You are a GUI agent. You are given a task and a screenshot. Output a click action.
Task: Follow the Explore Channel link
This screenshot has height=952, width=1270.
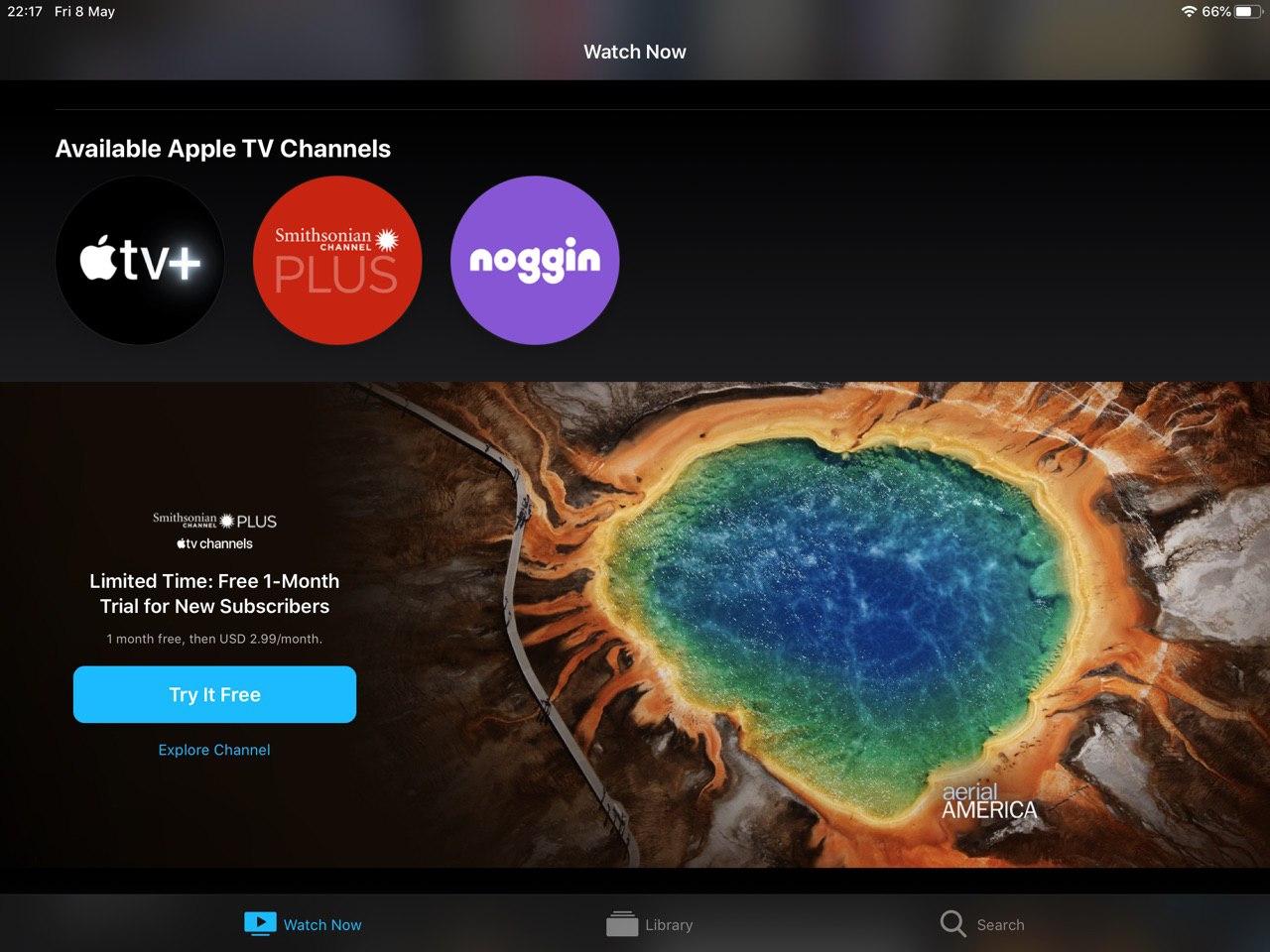pos(214,750)
